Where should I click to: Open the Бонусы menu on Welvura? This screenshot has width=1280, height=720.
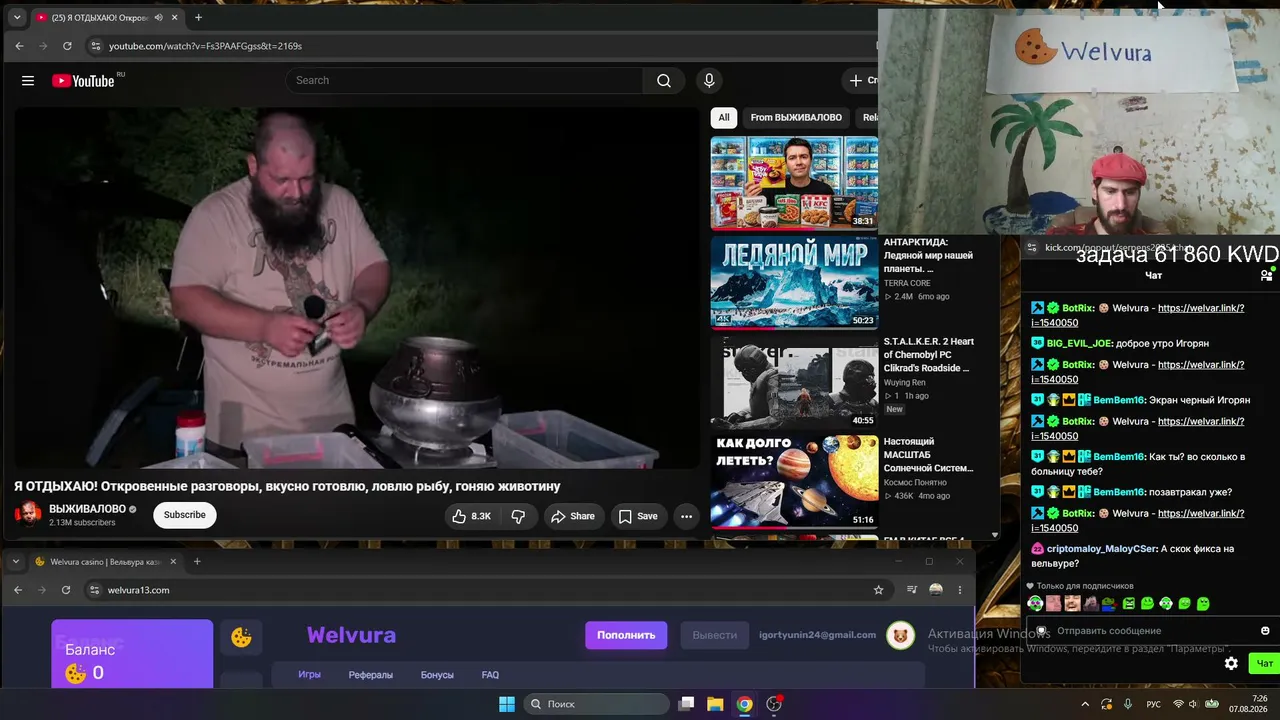click(x=437, y=675)
